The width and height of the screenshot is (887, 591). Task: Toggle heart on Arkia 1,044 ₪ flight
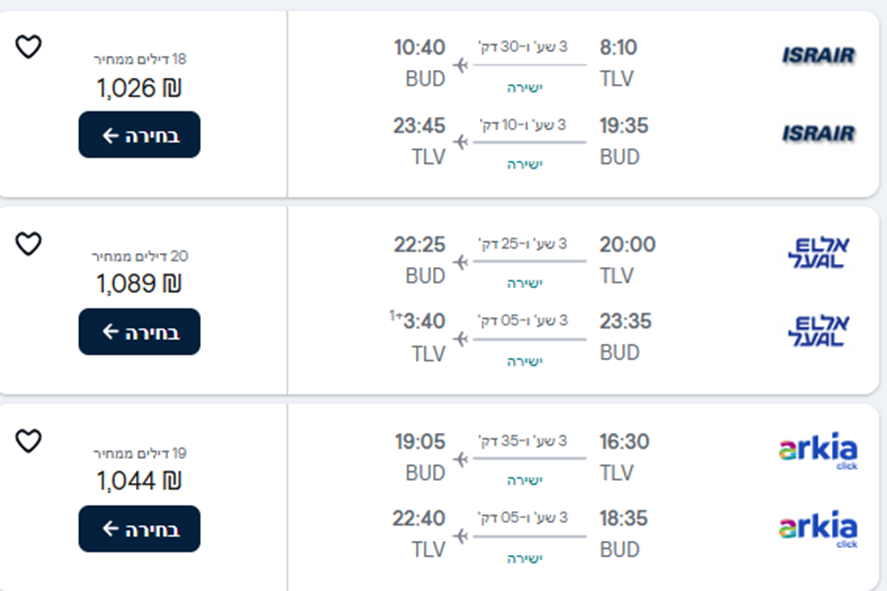pyautogui.click(x=29, y=440)
